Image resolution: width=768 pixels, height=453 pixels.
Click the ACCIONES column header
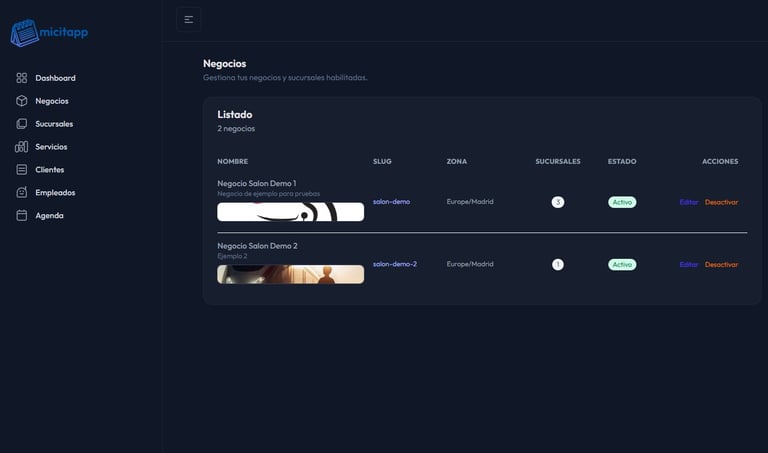720,161
